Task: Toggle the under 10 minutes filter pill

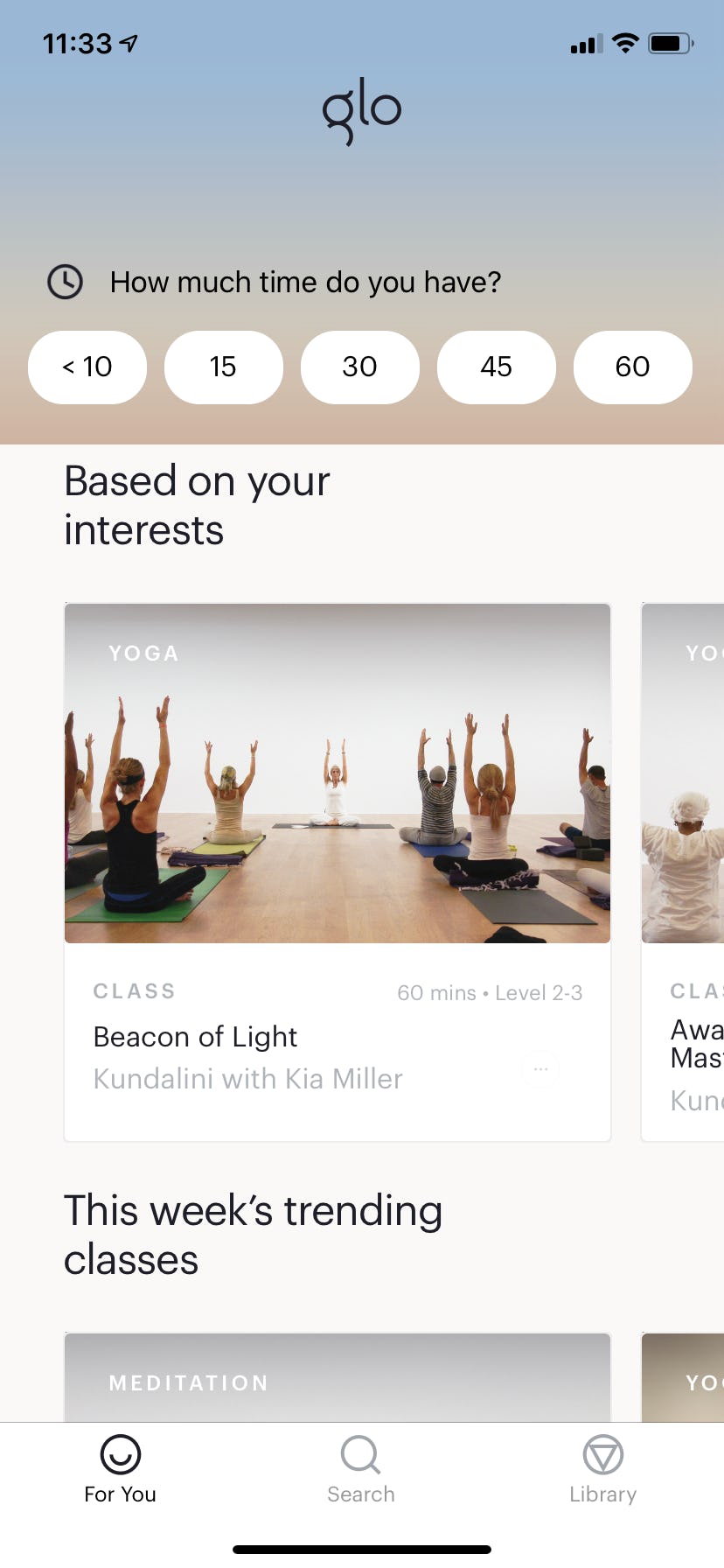Action: point(87,367)
